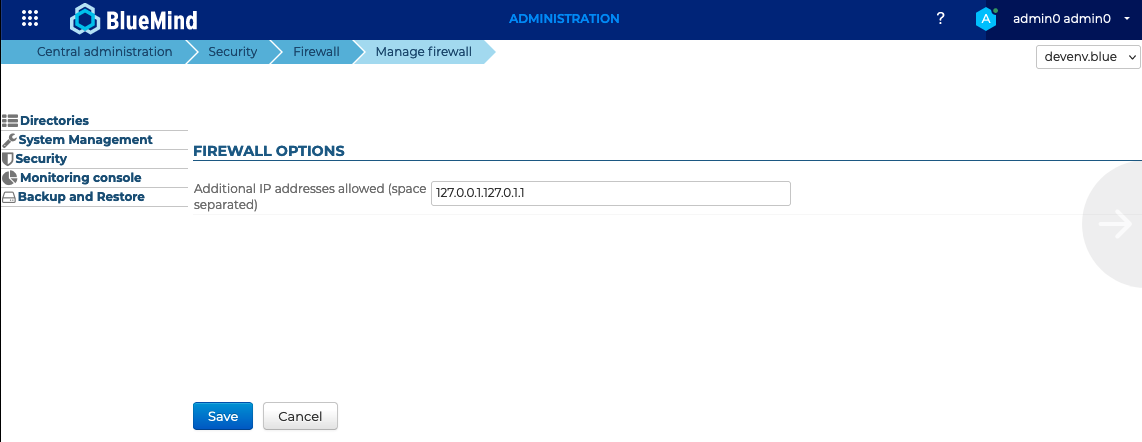Click the right arrow circle on page edge
Screen dimensions: 1142x442
pyautogui.click(x=1114, y=224)
